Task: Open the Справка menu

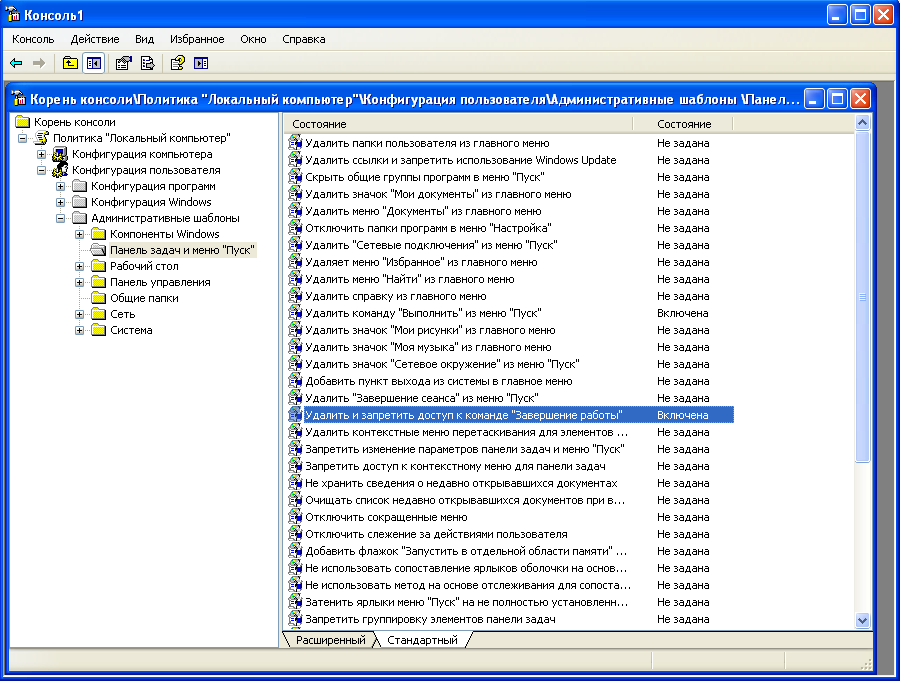Action: click(304, 39)
